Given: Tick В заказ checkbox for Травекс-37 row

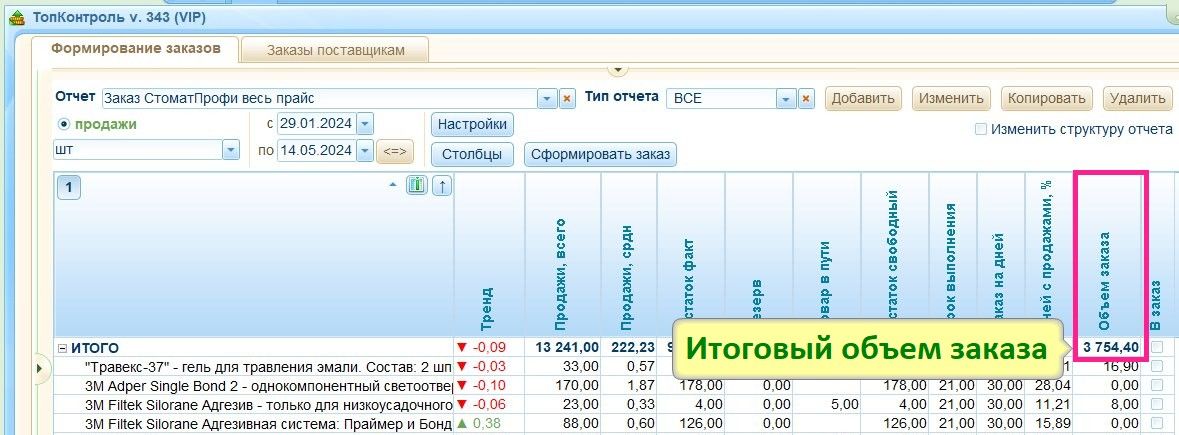Looking at the screenshot, I should point(1156,366).
